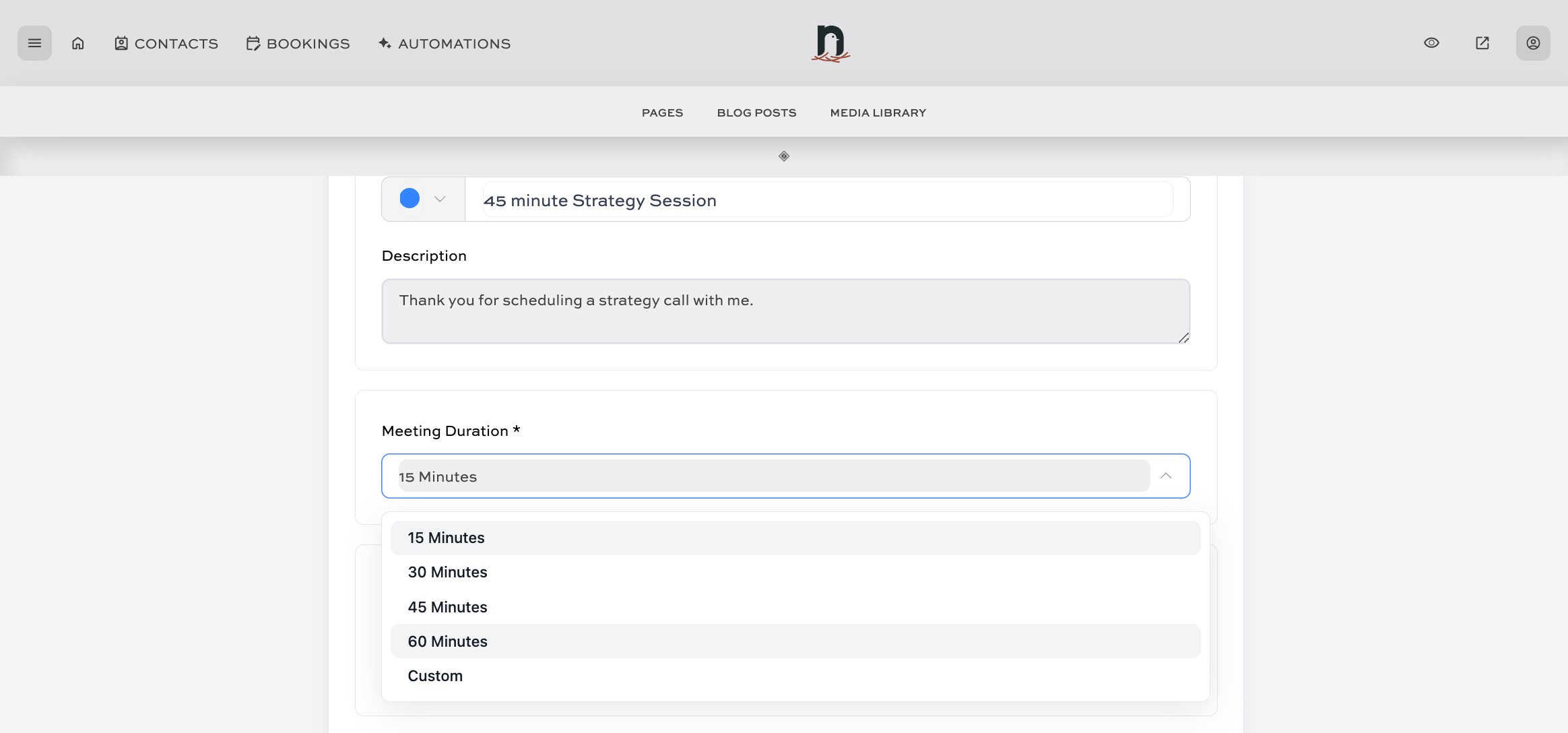This screenshot has width=1568, height=733.
Task: Click the blue event color swatch
Action: [408, 197]
